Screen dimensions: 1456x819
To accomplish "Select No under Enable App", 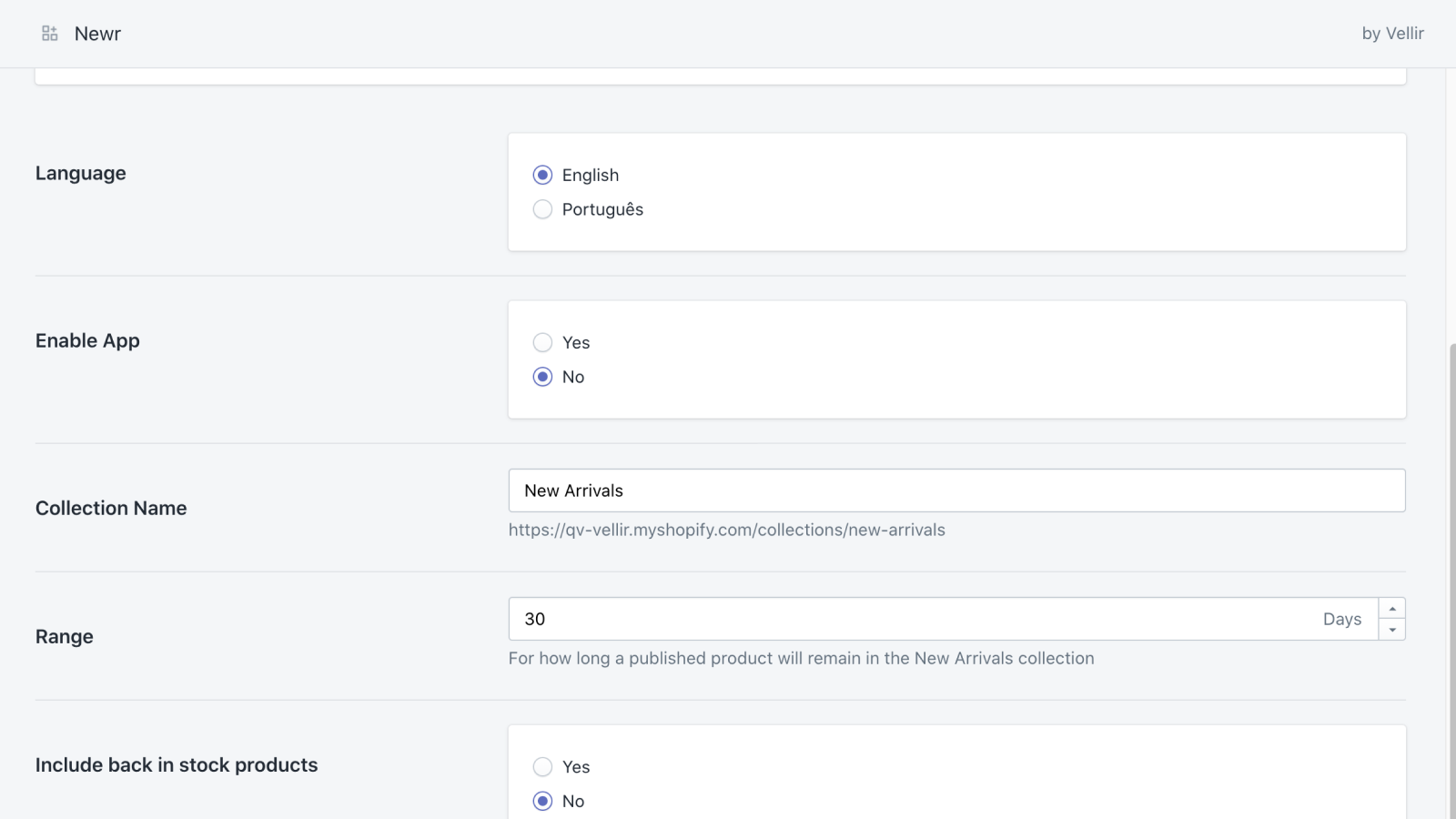I will 543,377.
